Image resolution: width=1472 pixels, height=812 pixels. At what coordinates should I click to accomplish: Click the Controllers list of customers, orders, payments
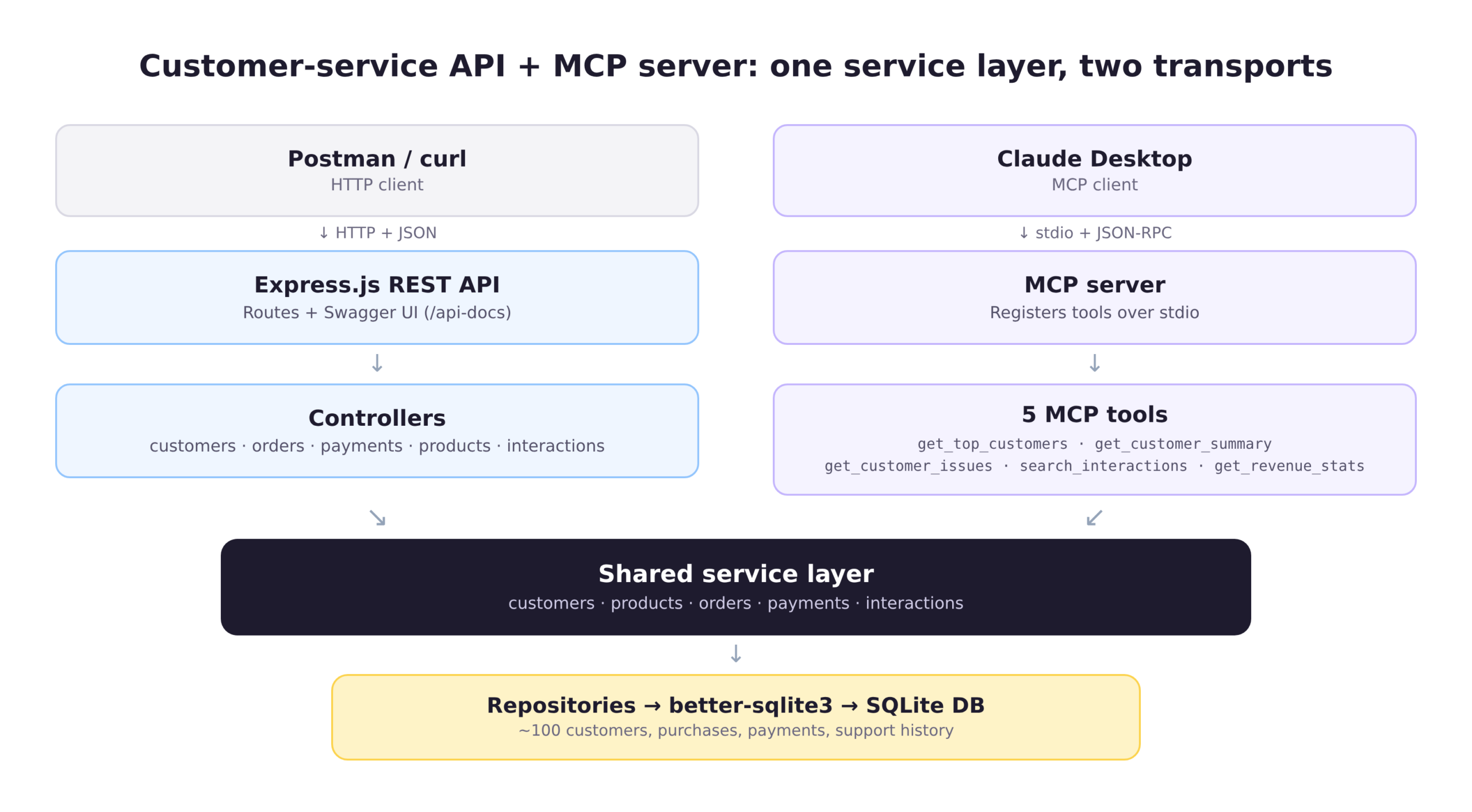tap(377, 446)
